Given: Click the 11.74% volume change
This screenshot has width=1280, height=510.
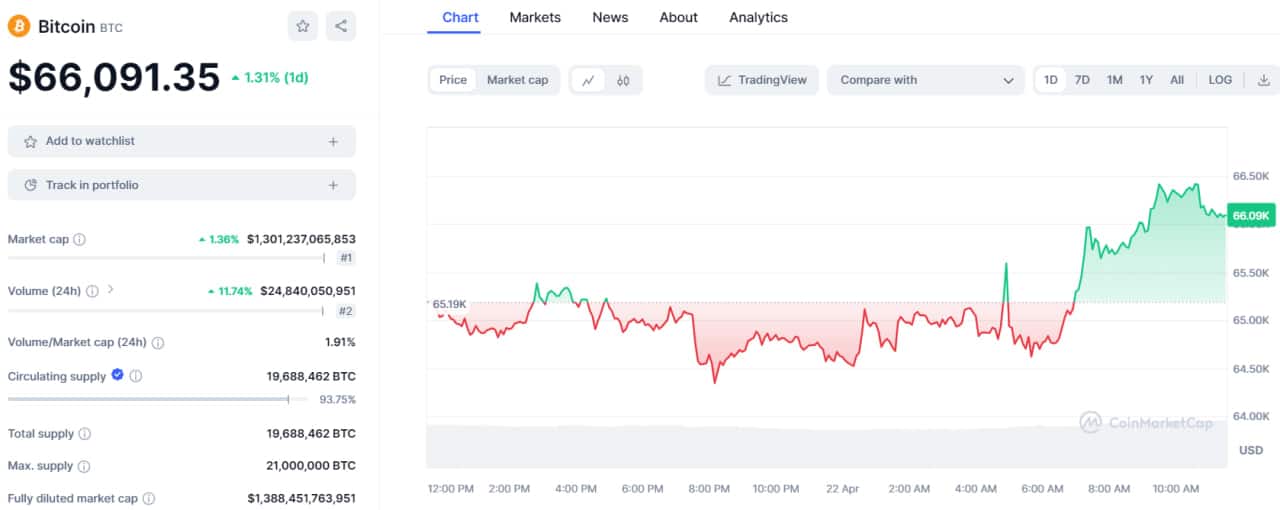Looking at the screenshot, I should point(230,291).
